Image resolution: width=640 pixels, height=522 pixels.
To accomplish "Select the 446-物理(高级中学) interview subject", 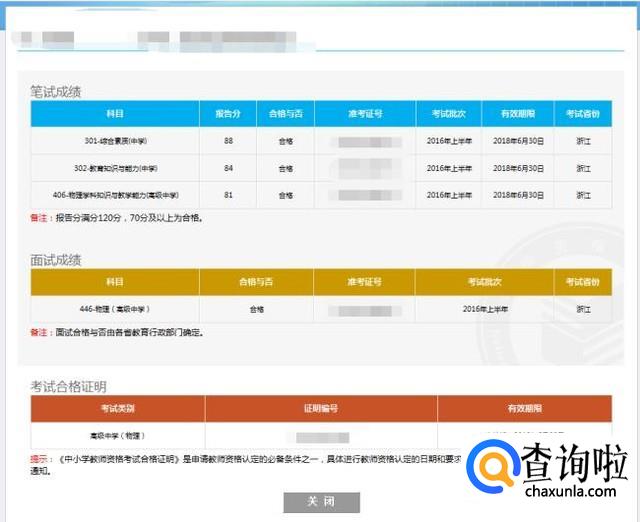I will [x=115, y=309].
